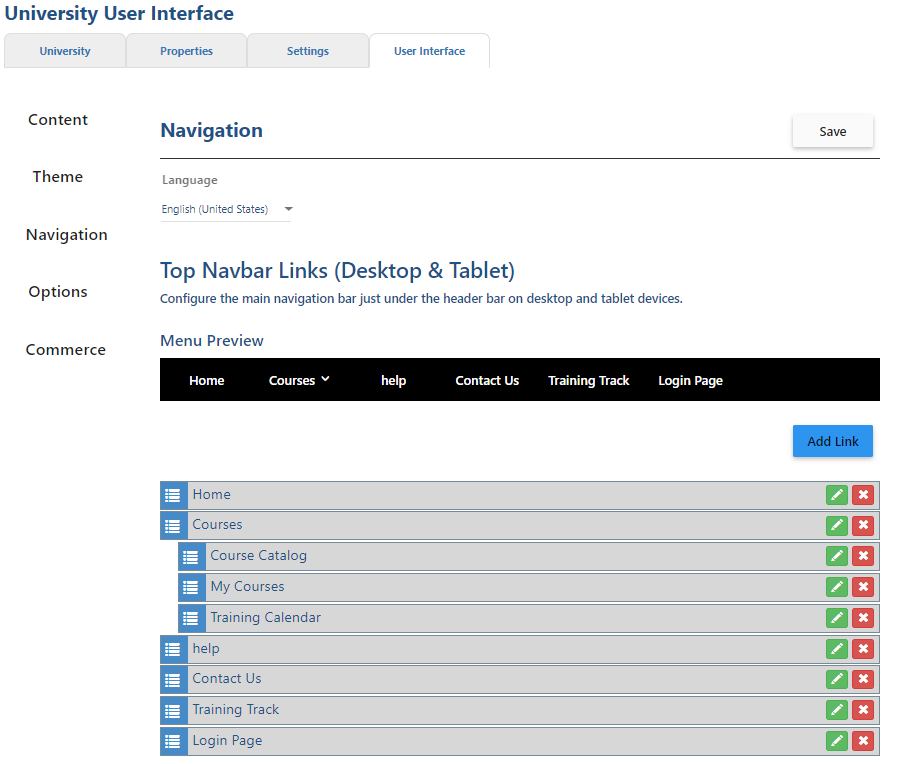Select the User Interface tab
This screenshot has height=764, width=906.
429,51
